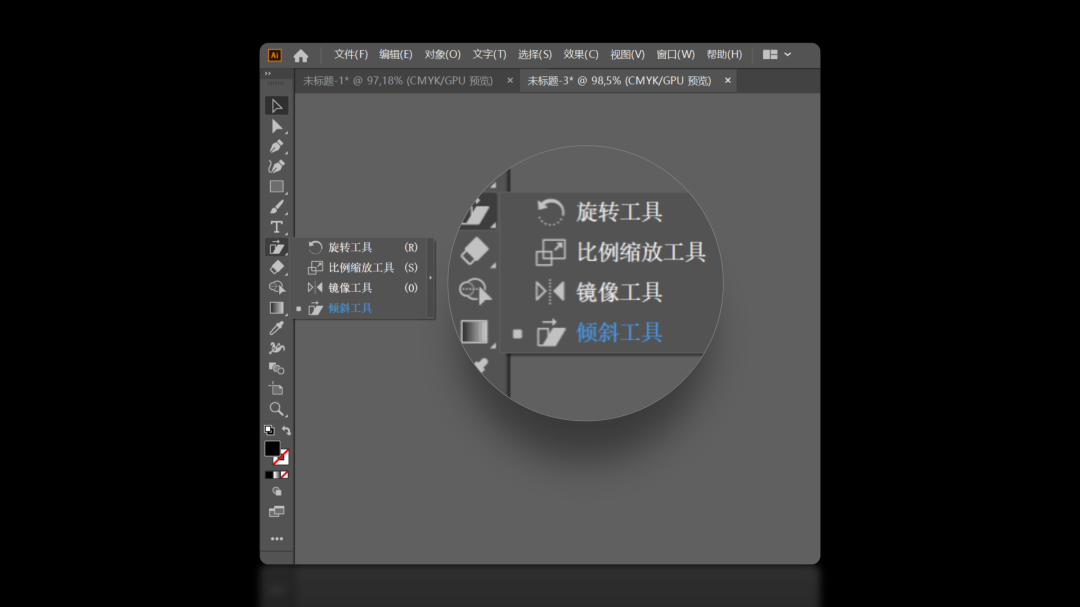
Task: Select the Eyedropper tool
Action: 276,328
